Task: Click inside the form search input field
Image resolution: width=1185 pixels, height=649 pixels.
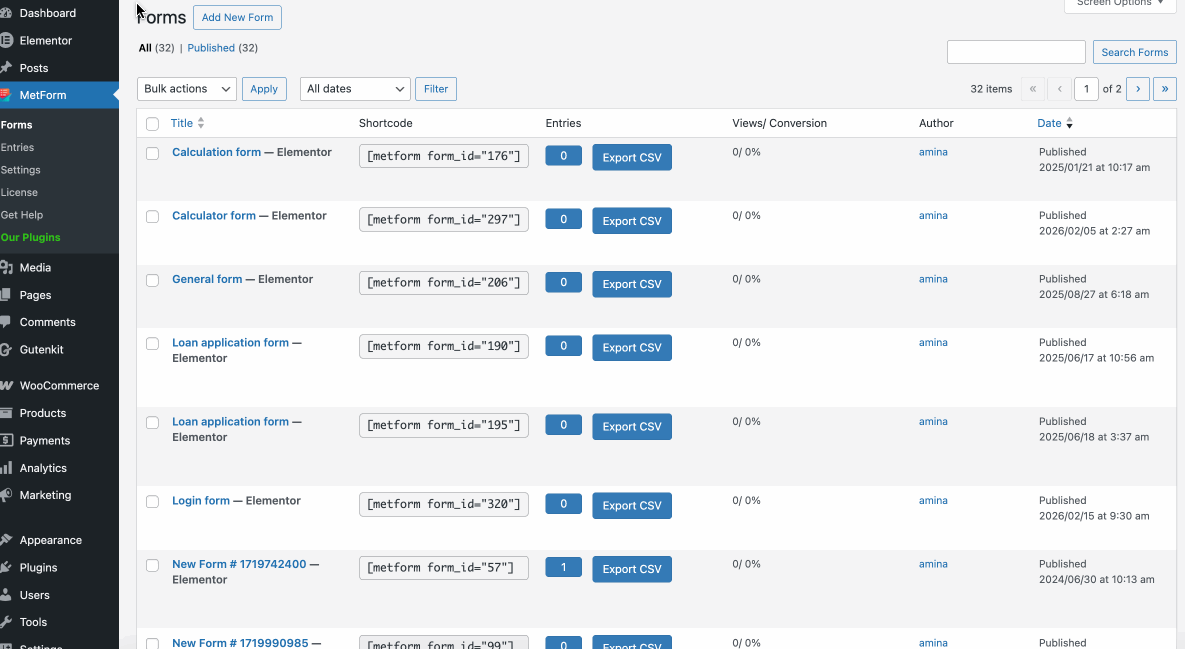Action: click(1016, 51)
